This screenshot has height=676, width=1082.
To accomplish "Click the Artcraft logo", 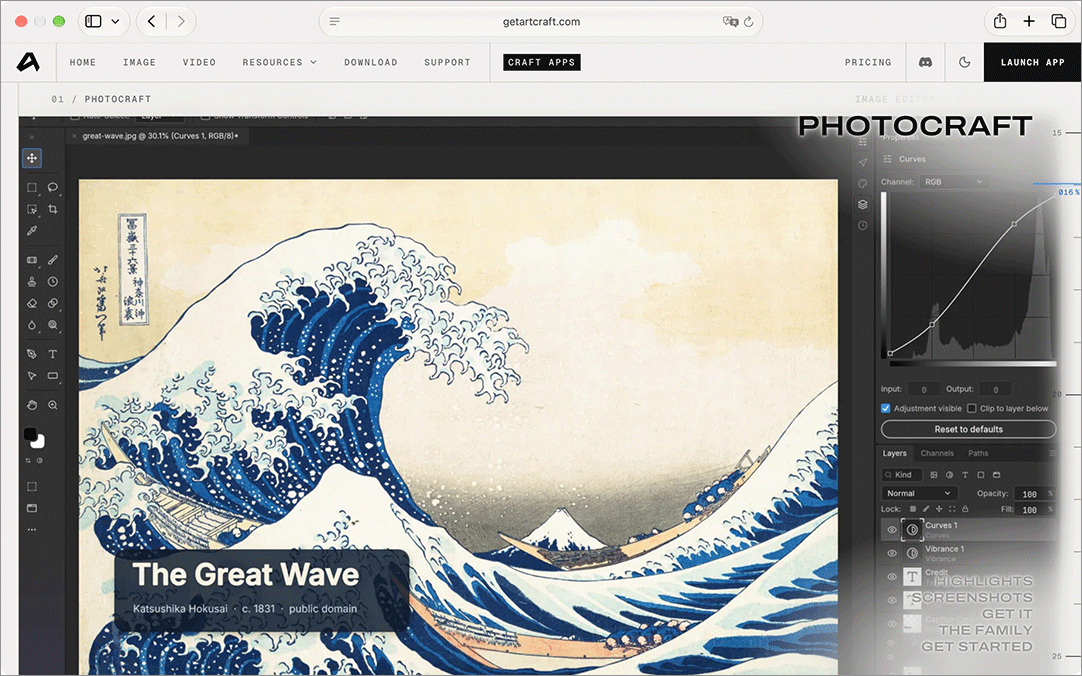I will point(28,62).
